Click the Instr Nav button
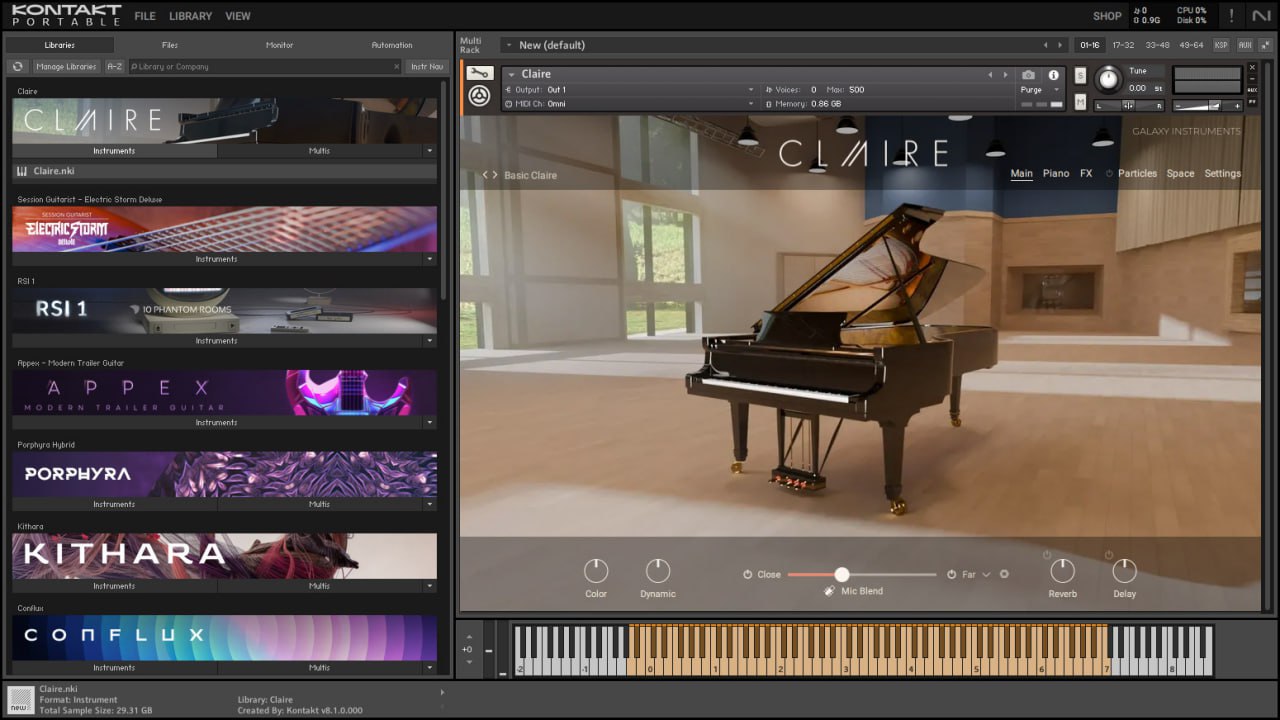 (x=427, y=67)
